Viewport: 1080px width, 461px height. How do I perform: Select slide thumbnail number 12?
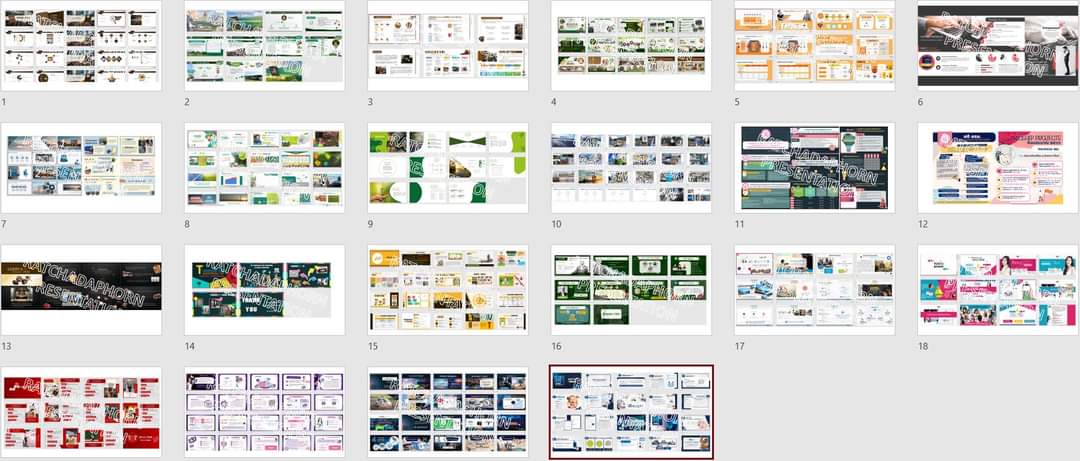(998, 167)
